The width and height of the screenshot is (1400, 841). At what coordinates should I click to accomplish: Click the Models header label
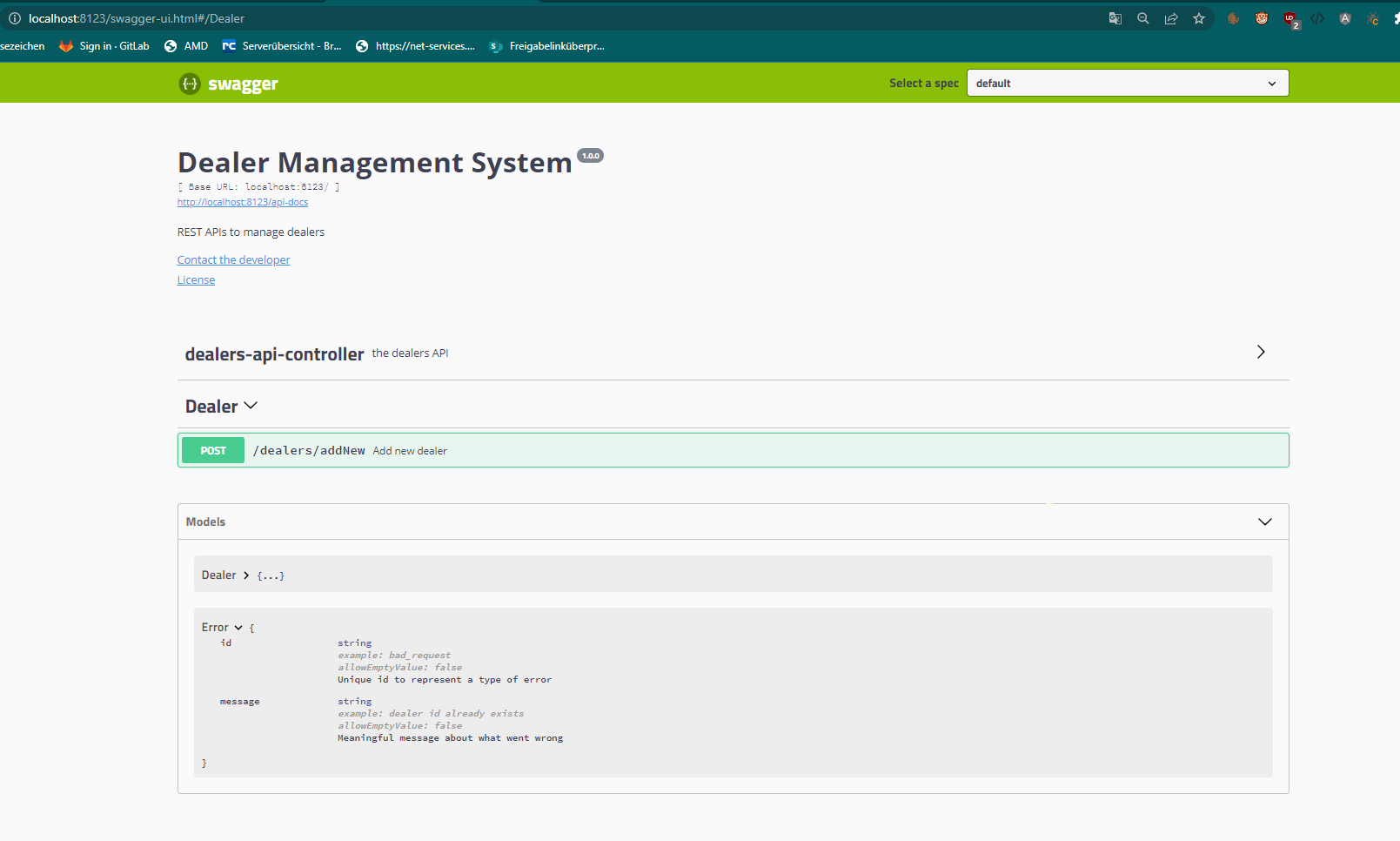coord(205,521)
